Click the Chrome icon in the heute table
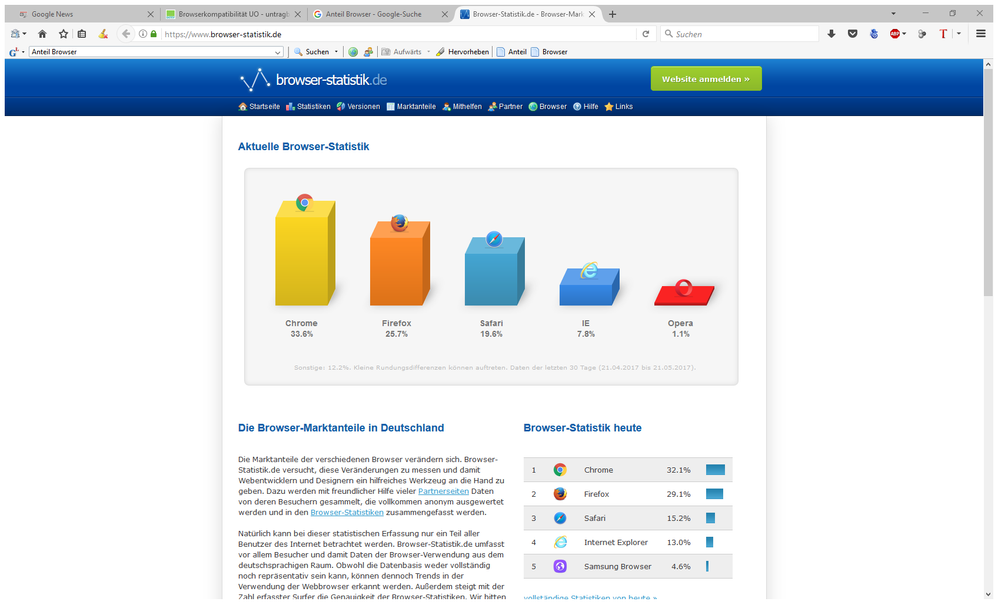Viewport: 998px width, 604px height. [560, 470]
